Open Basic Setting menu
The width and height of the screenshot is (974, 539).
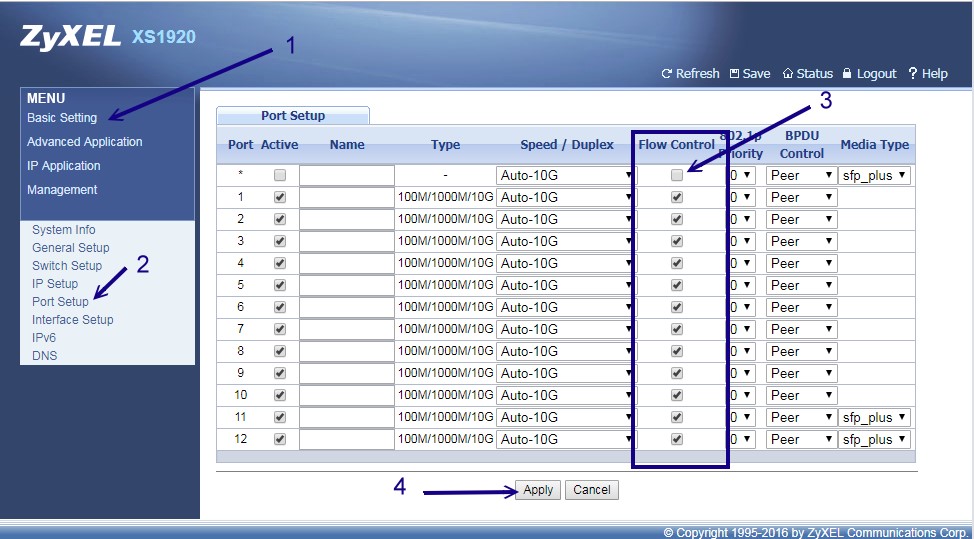tap(62, 118)
